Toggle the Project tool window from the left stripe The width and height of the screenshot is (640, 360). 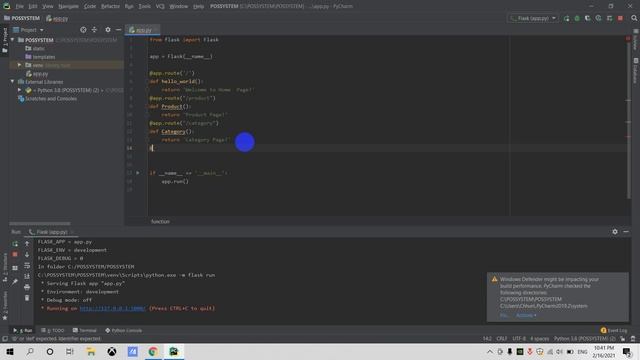[5, 40]
